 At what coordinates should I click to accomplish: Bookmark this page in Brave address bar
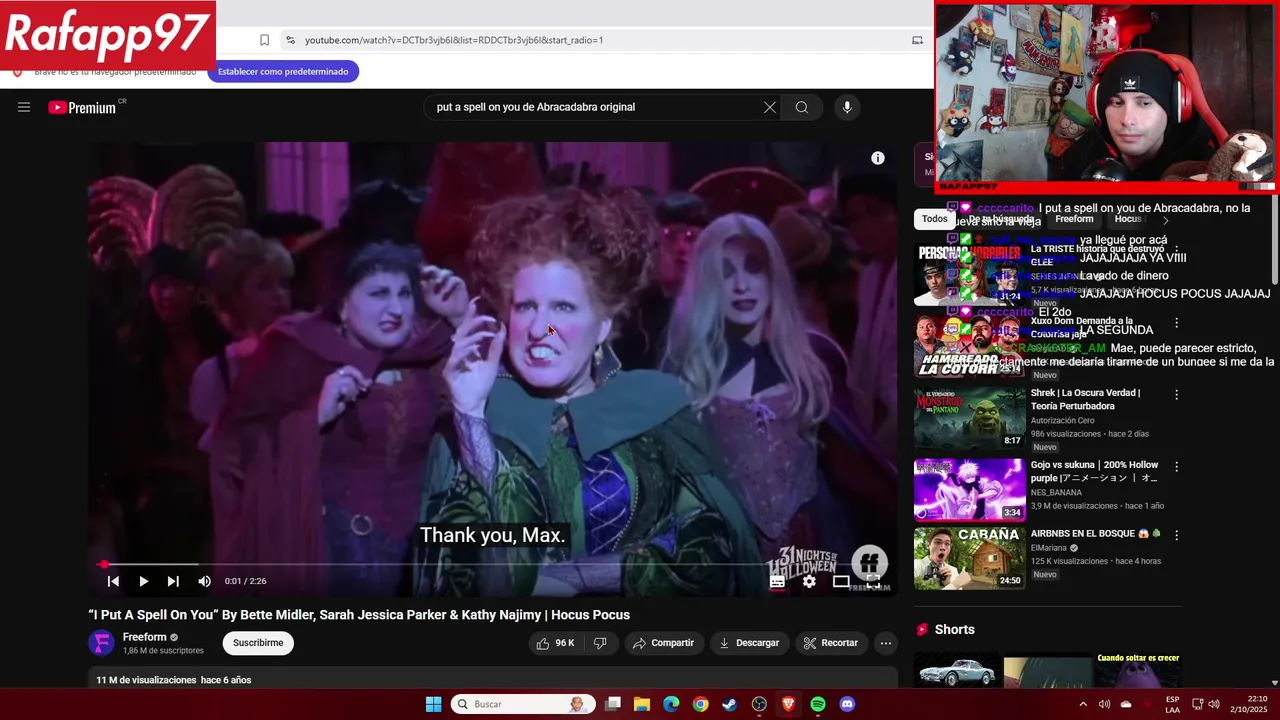(264, 40)
